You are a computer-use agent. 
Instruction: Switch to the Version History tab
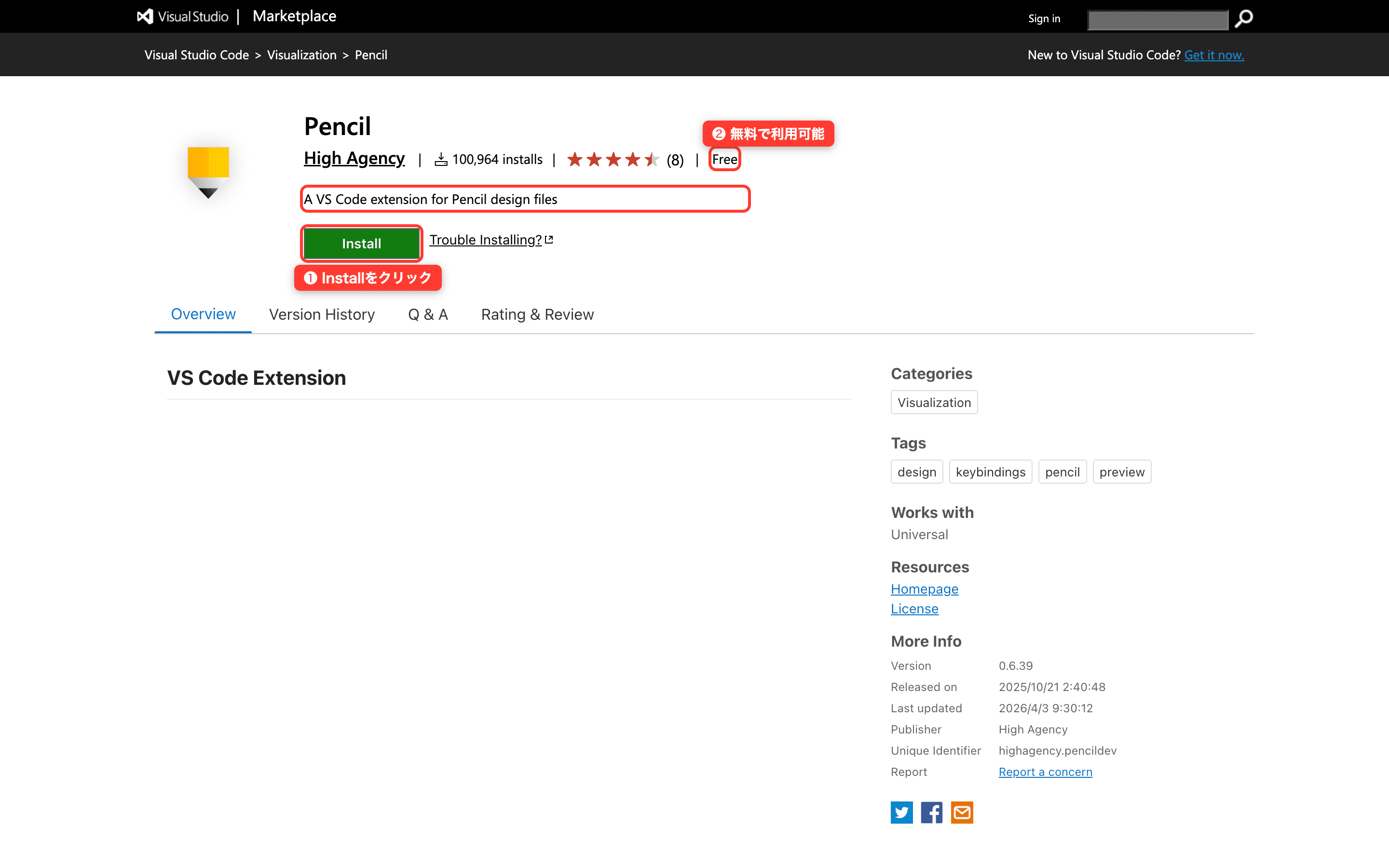point(322,314)
